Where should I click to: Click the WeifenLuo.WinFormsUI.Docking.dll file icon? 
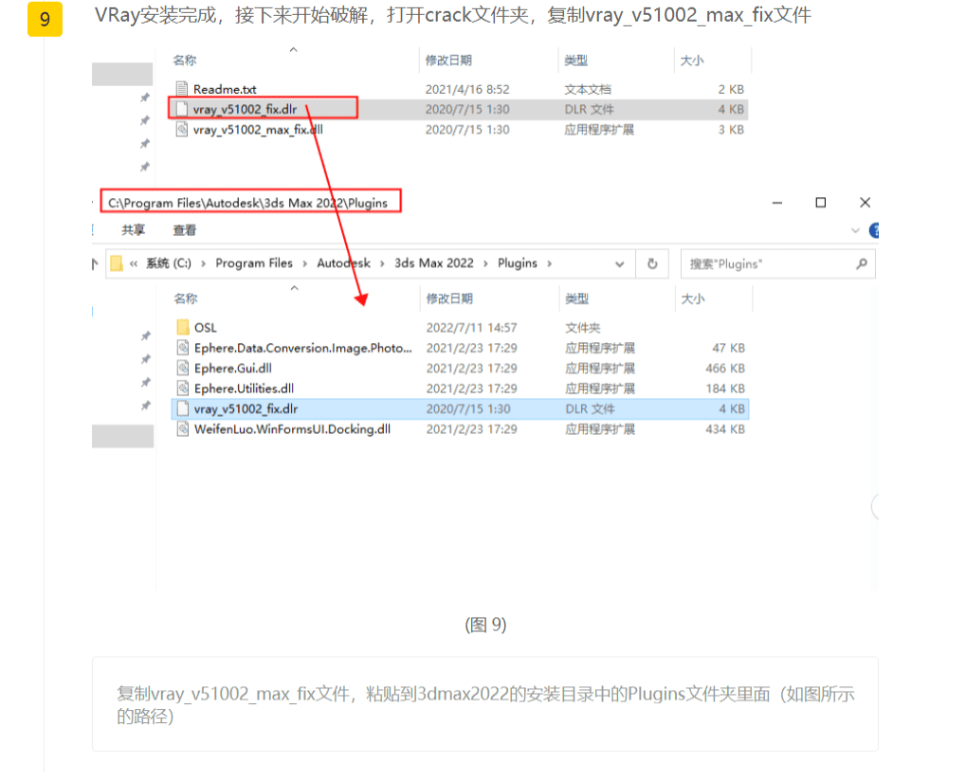(x=182, y=429)
